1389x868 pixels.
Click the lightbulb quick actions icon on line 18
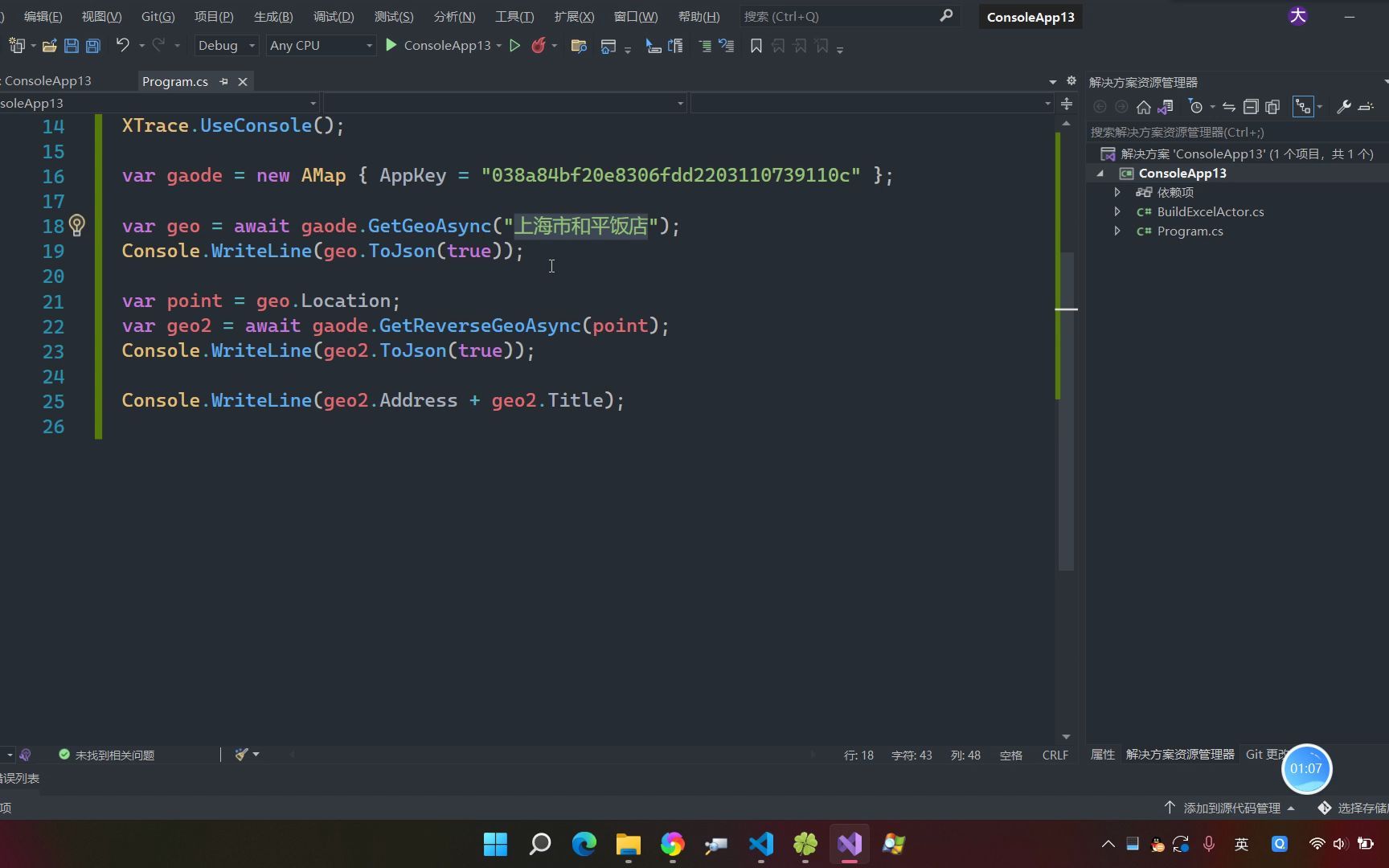click(76, 226)
